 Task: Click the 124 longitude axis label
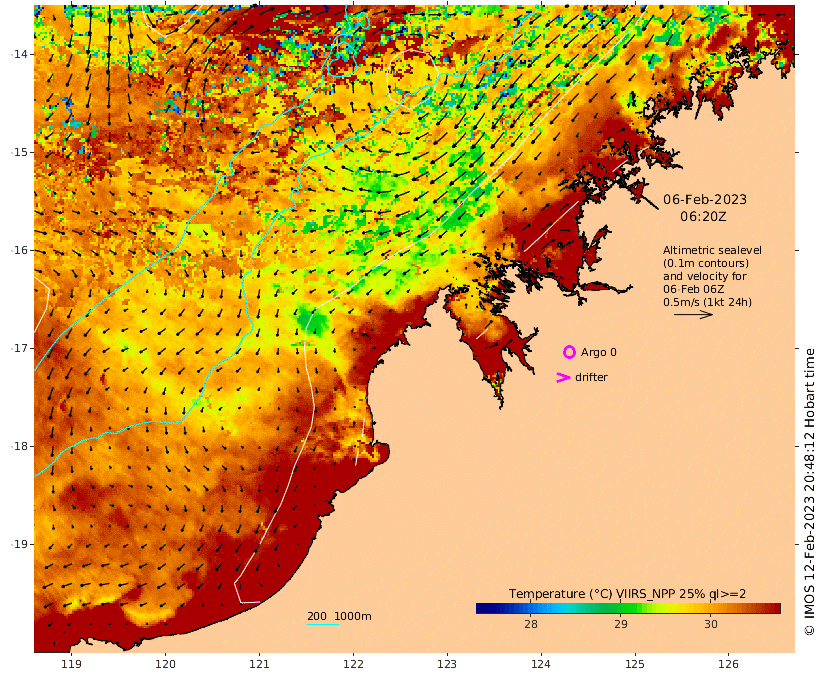(x=541, y=664)
